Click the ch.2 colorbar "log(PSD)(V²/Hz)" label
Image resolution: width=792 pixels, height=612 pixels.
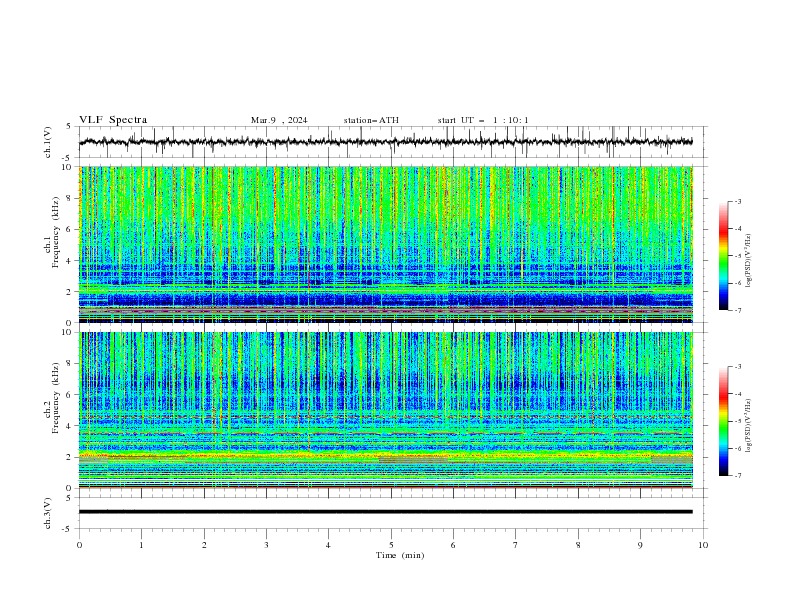tap(749, 425)
